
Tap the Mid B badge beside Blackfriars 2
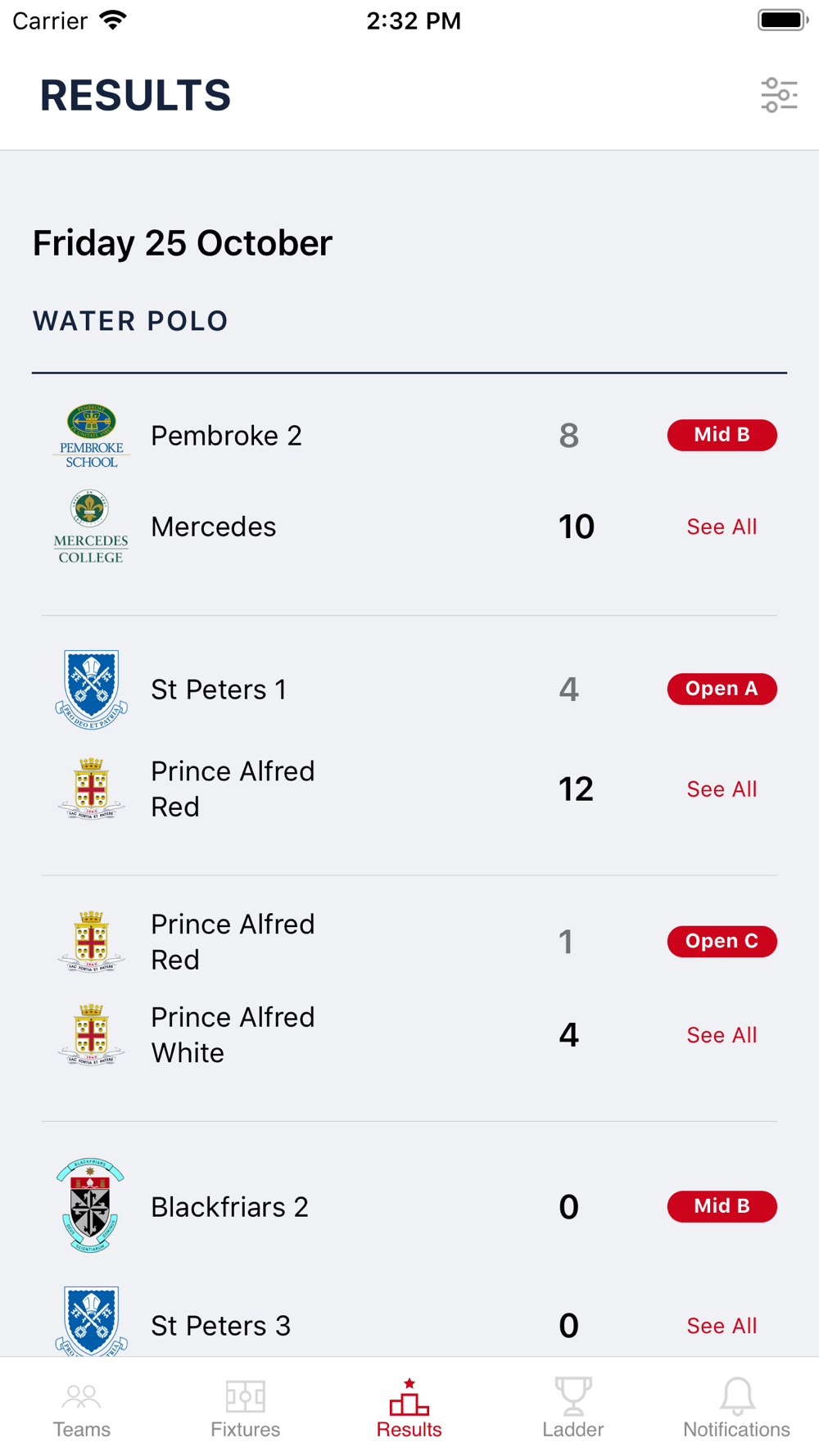[x=722, y=1206]
